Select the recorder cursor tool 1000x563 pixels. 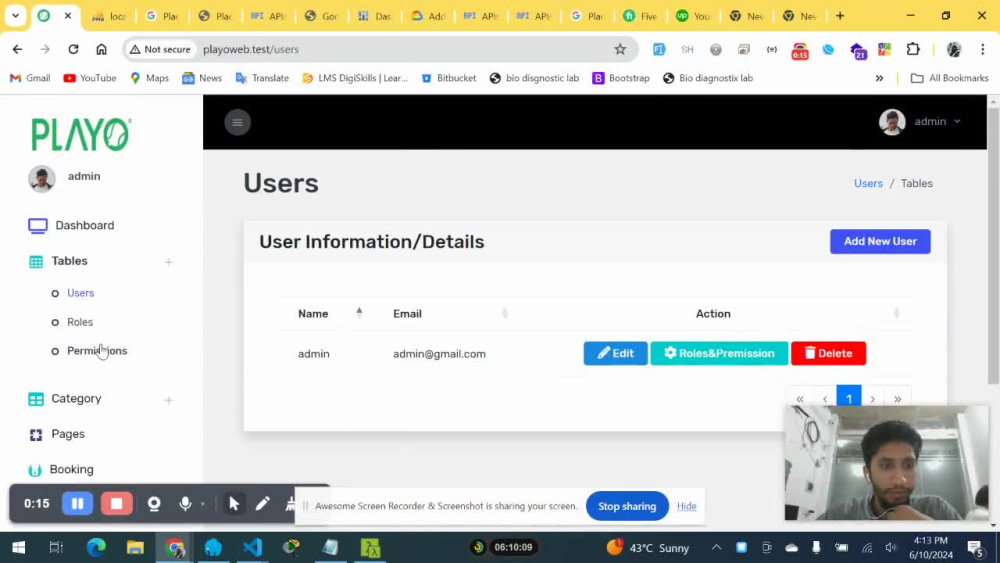(x=233, y=504)
